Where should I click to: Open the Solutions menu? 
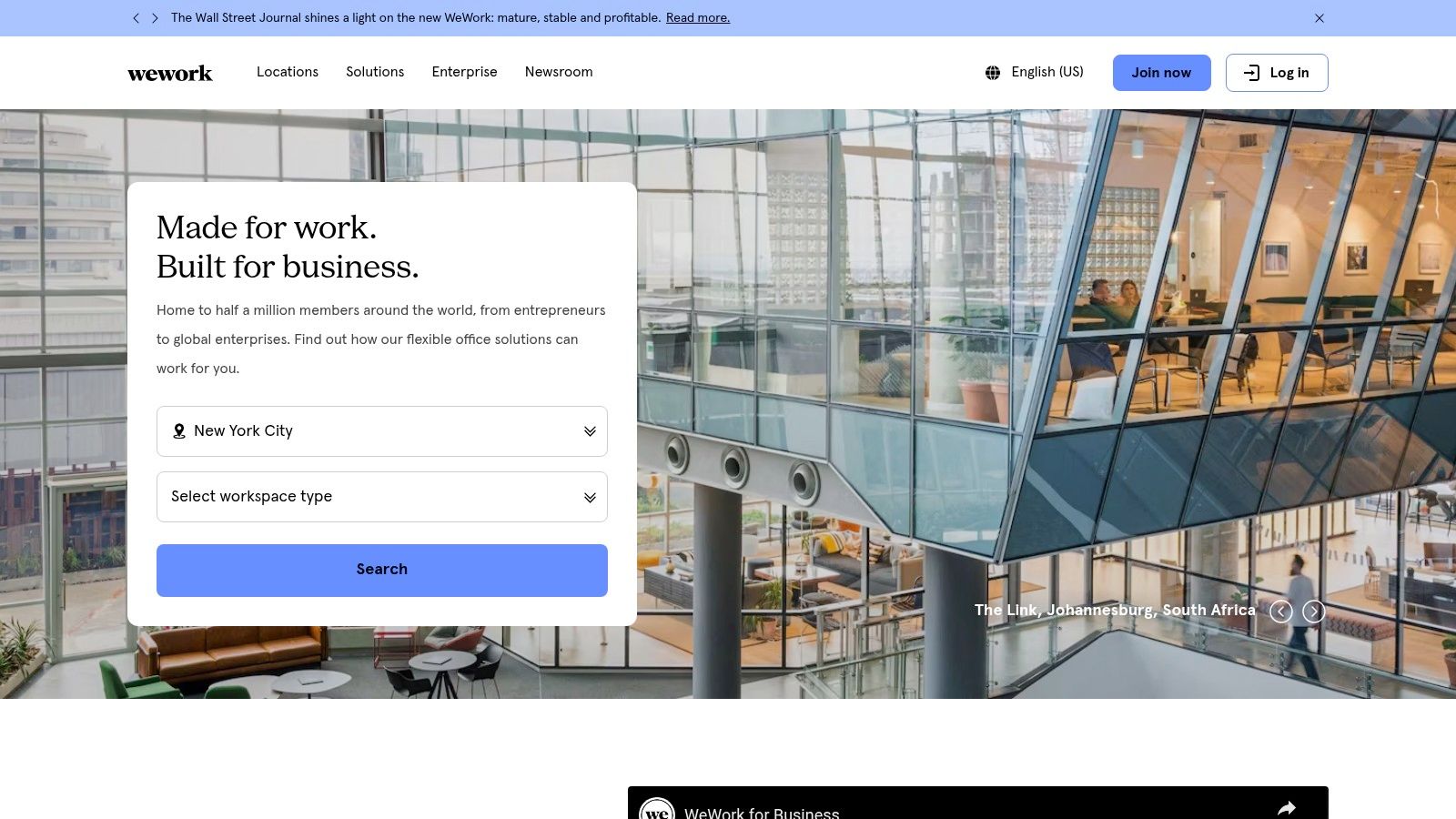[375, 72]
